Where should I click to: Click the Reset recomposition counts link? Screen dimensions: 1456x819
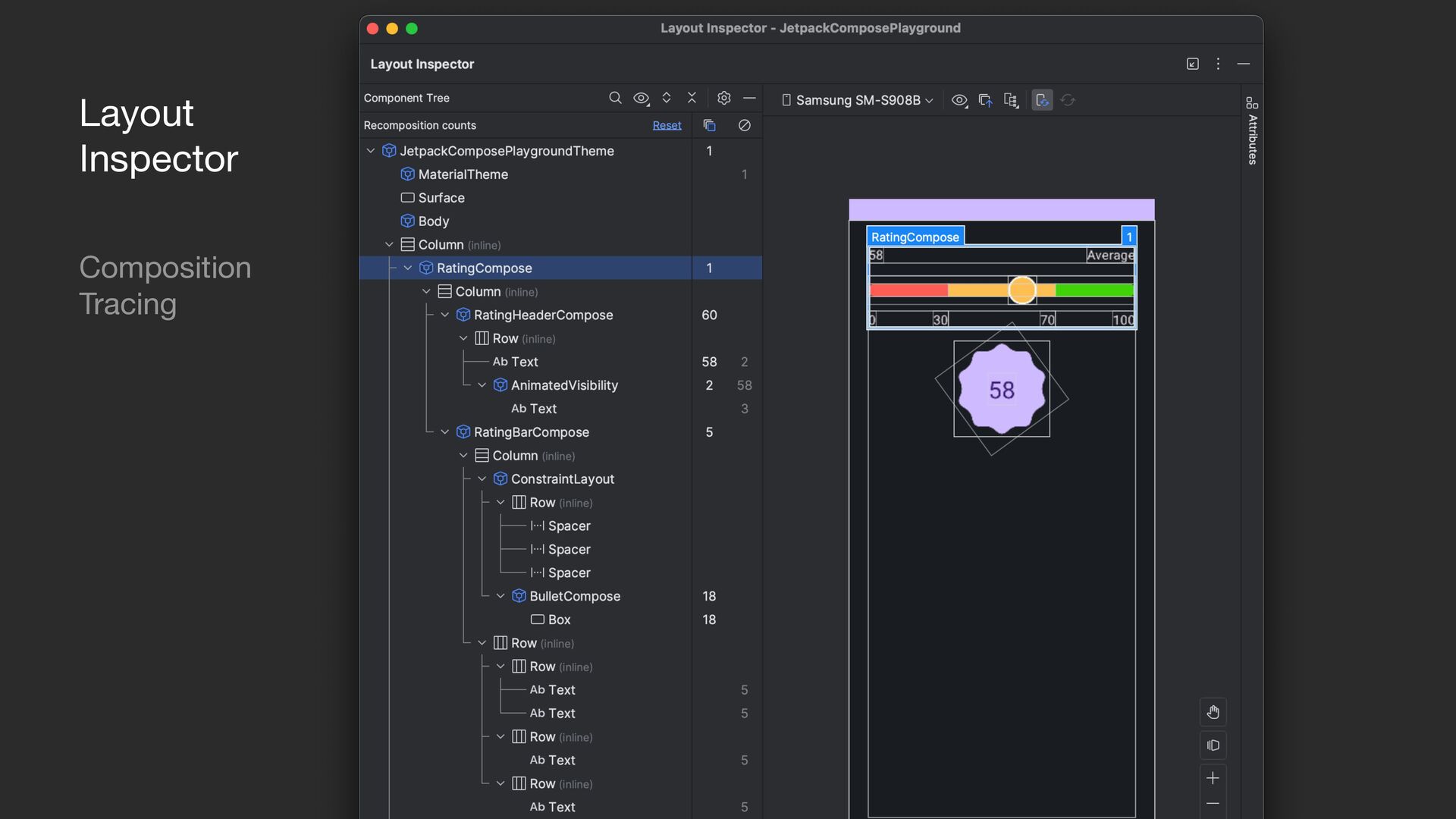(667, 125)
